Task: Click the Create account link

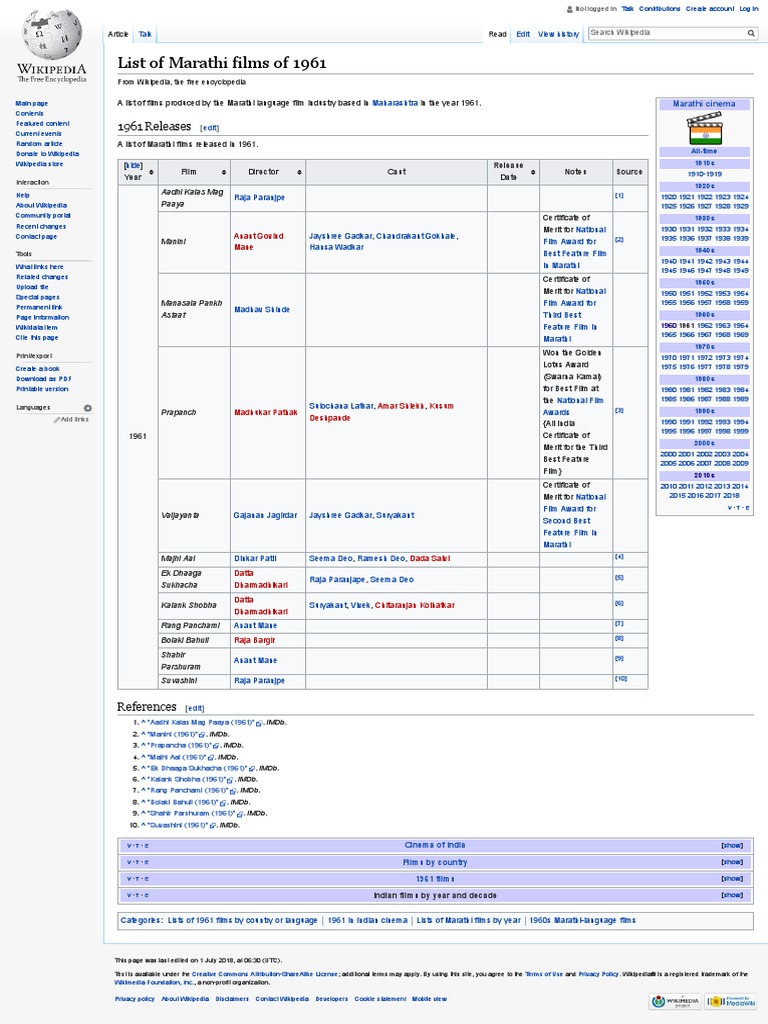Action: (710, 8)
